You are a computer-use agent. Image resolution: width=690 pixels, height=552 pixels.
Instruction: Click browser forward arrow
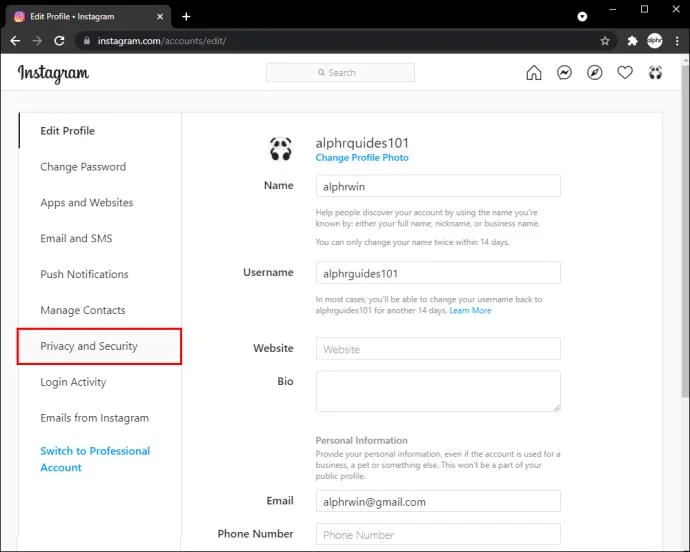[37, 41]
